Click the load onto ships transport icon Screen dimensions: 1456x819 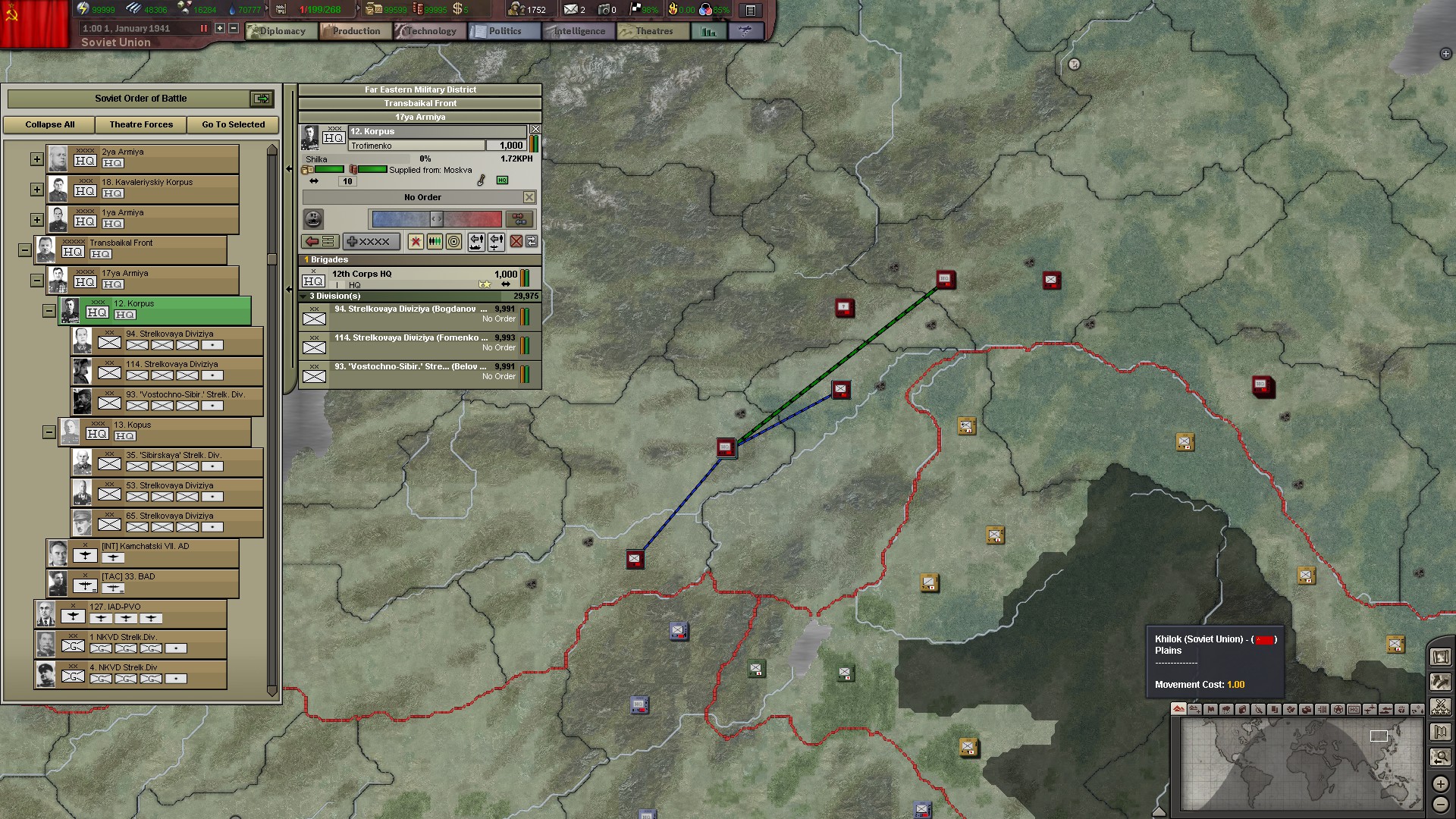476,242
